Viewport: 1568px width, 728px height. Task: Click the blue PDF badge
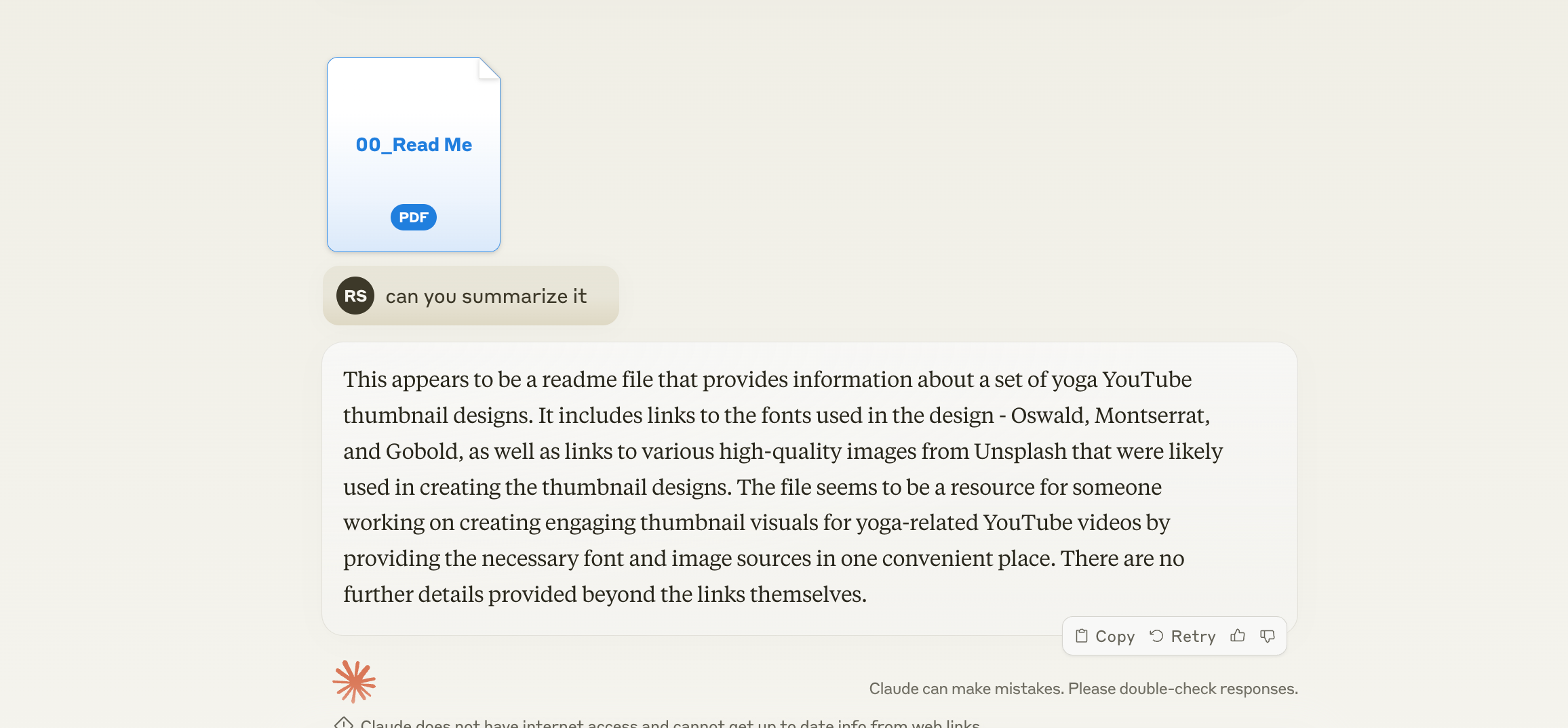click(414, 218)
